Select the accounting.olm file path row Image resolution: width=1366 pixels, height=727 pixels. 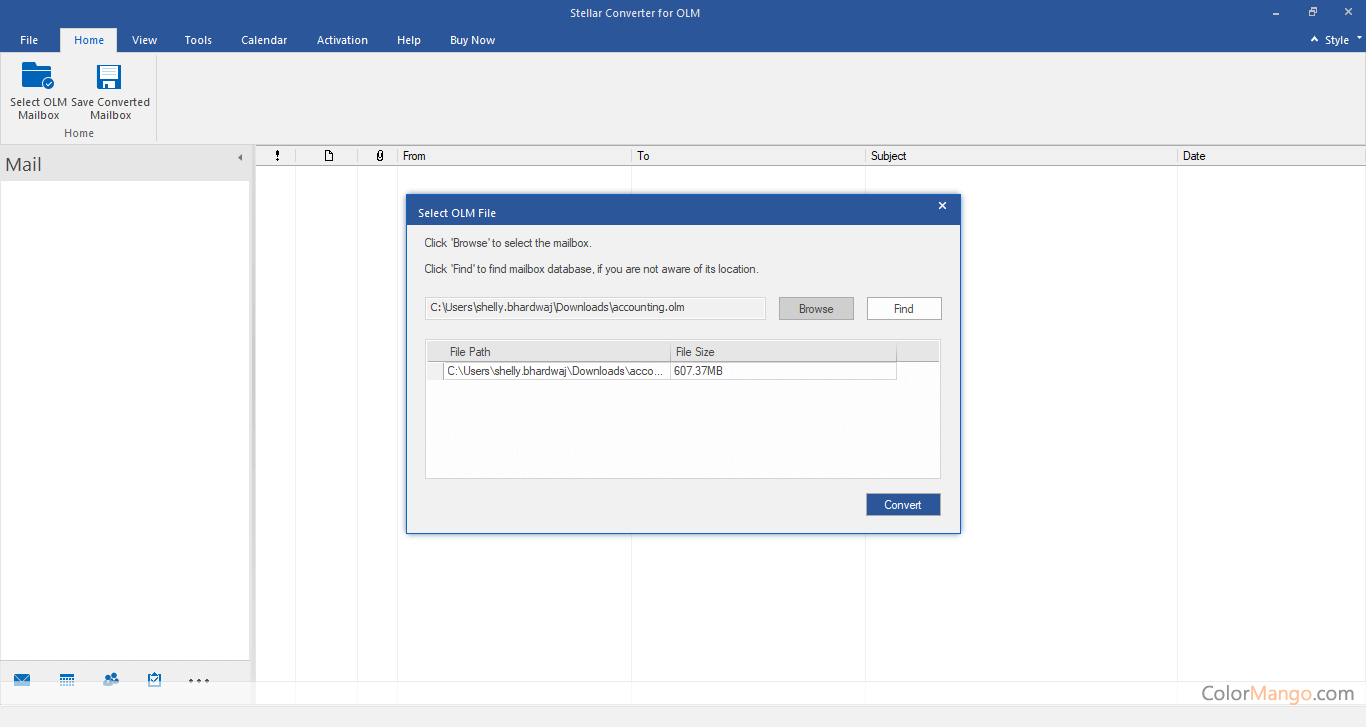tap(556, 371)
